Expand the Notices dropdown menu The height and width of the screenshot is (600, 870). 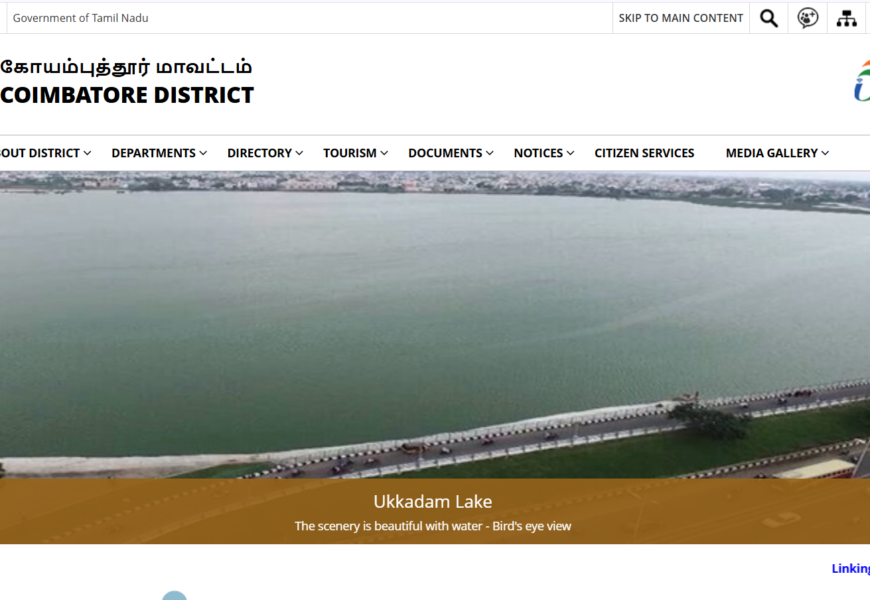(544, 153)
